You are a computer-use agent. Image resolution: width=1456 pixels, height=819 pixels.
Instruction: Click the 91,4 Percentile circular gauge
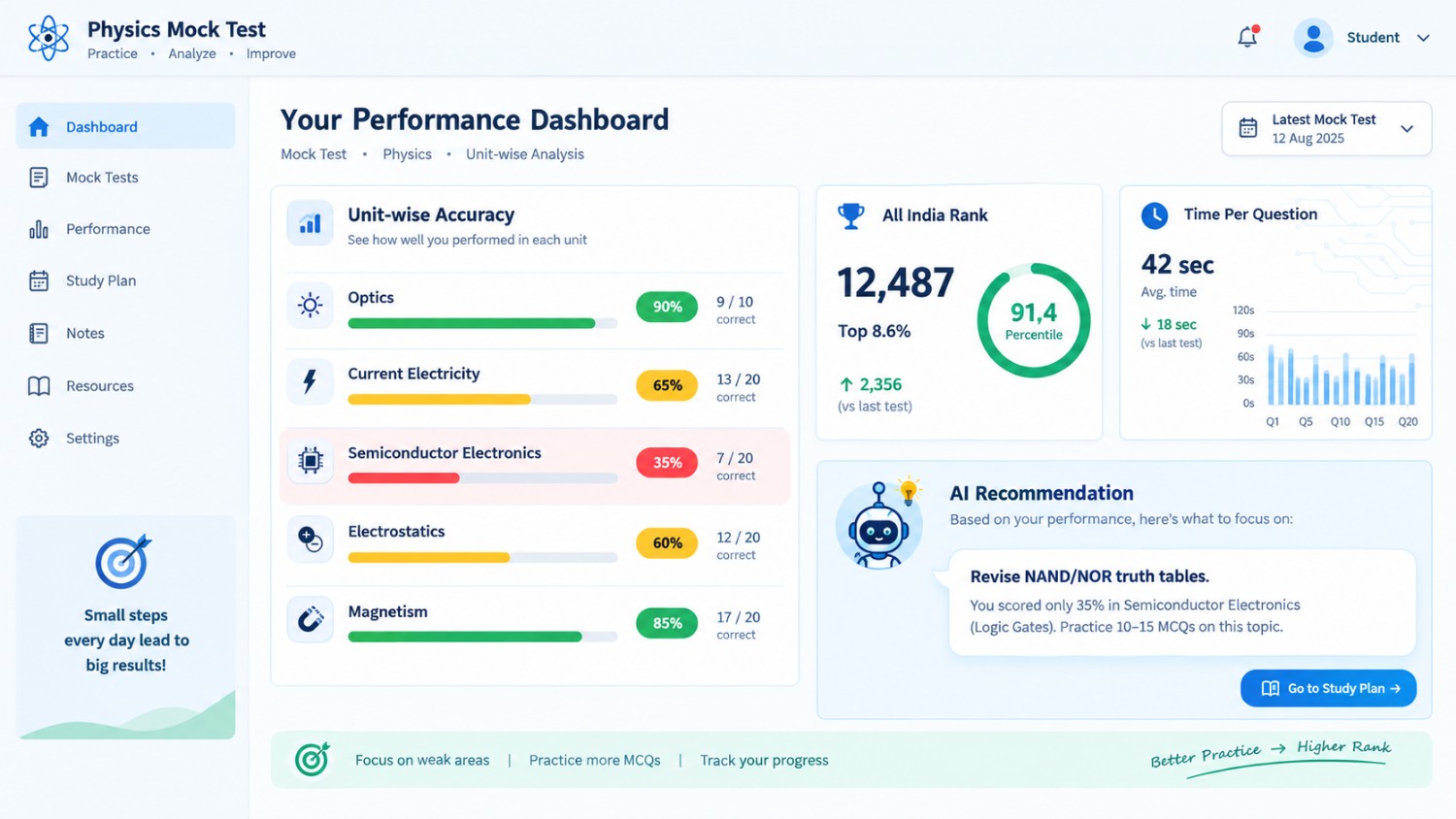click(1034, 320)
